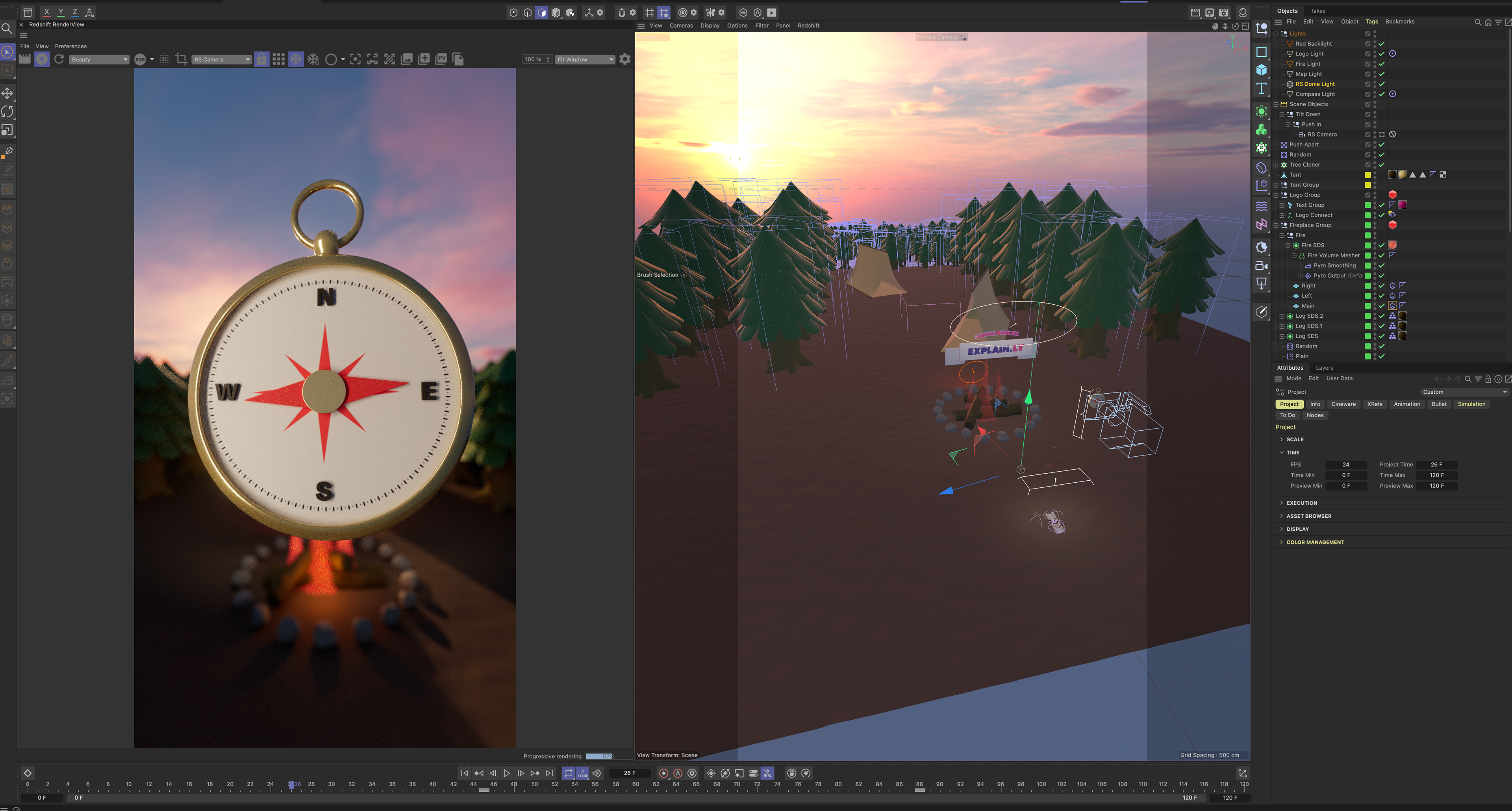Toggle the grid bucket icon in RenderView
Viewport: 1512px width, 811px height.
[x=279, y=59]
